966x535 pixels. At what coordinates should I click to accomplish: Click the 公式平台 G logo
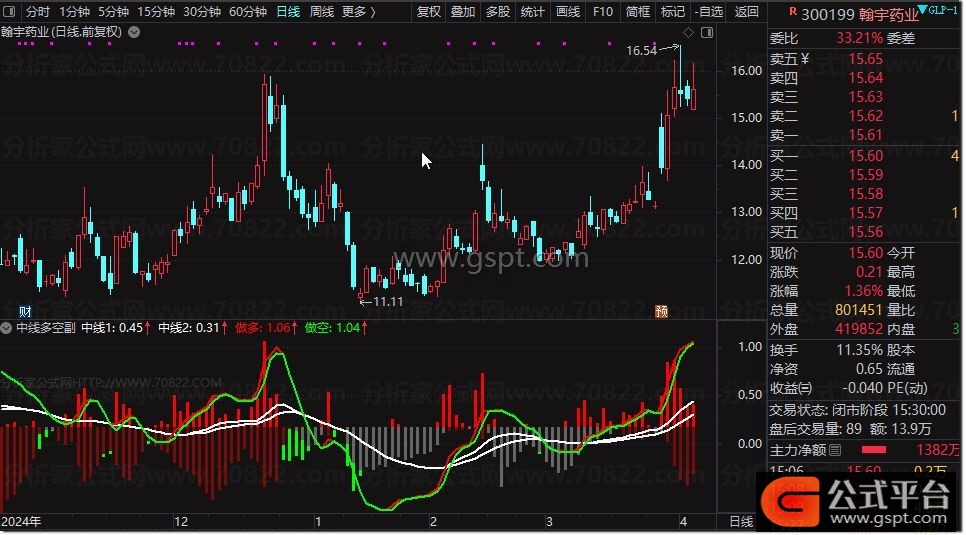(790, 502)
